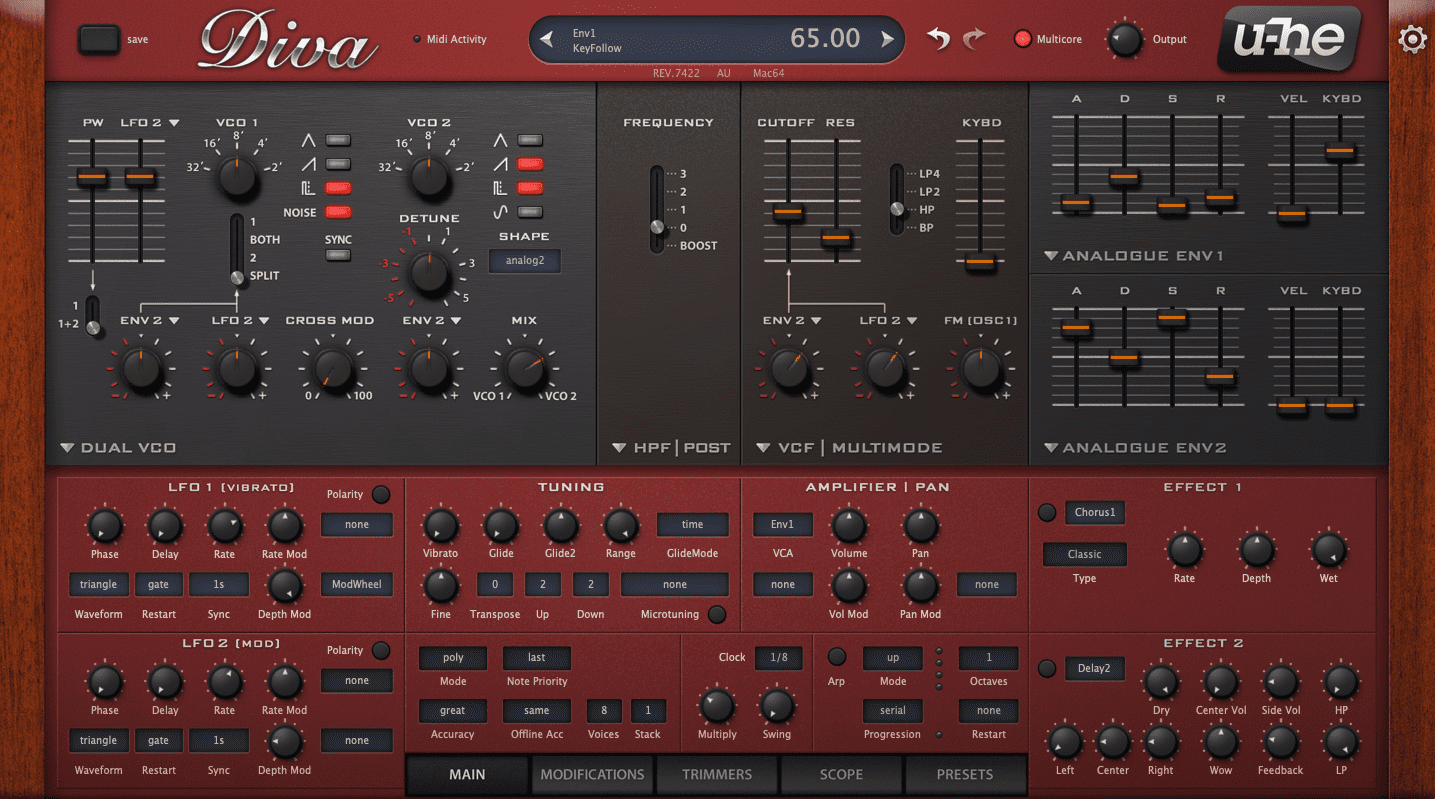Click the LFO 1 Rate Mod knob
This screenshot has height=799, width=1435.
tap(284, 525)
